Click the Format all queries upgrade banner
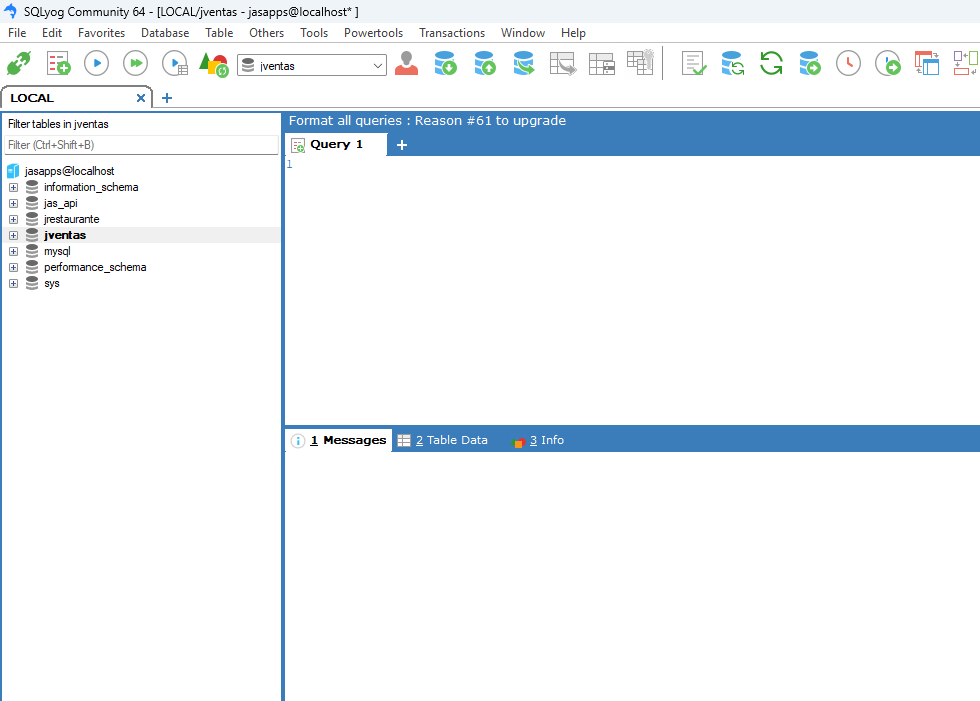980x701 pixels. pyautogui.click(x=428, y=121)
